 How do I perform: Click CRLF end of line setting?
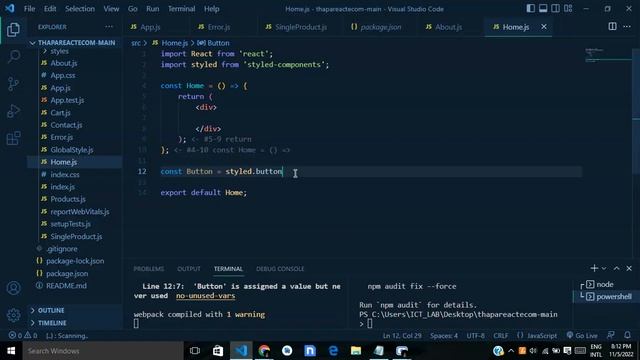point(500,336)
